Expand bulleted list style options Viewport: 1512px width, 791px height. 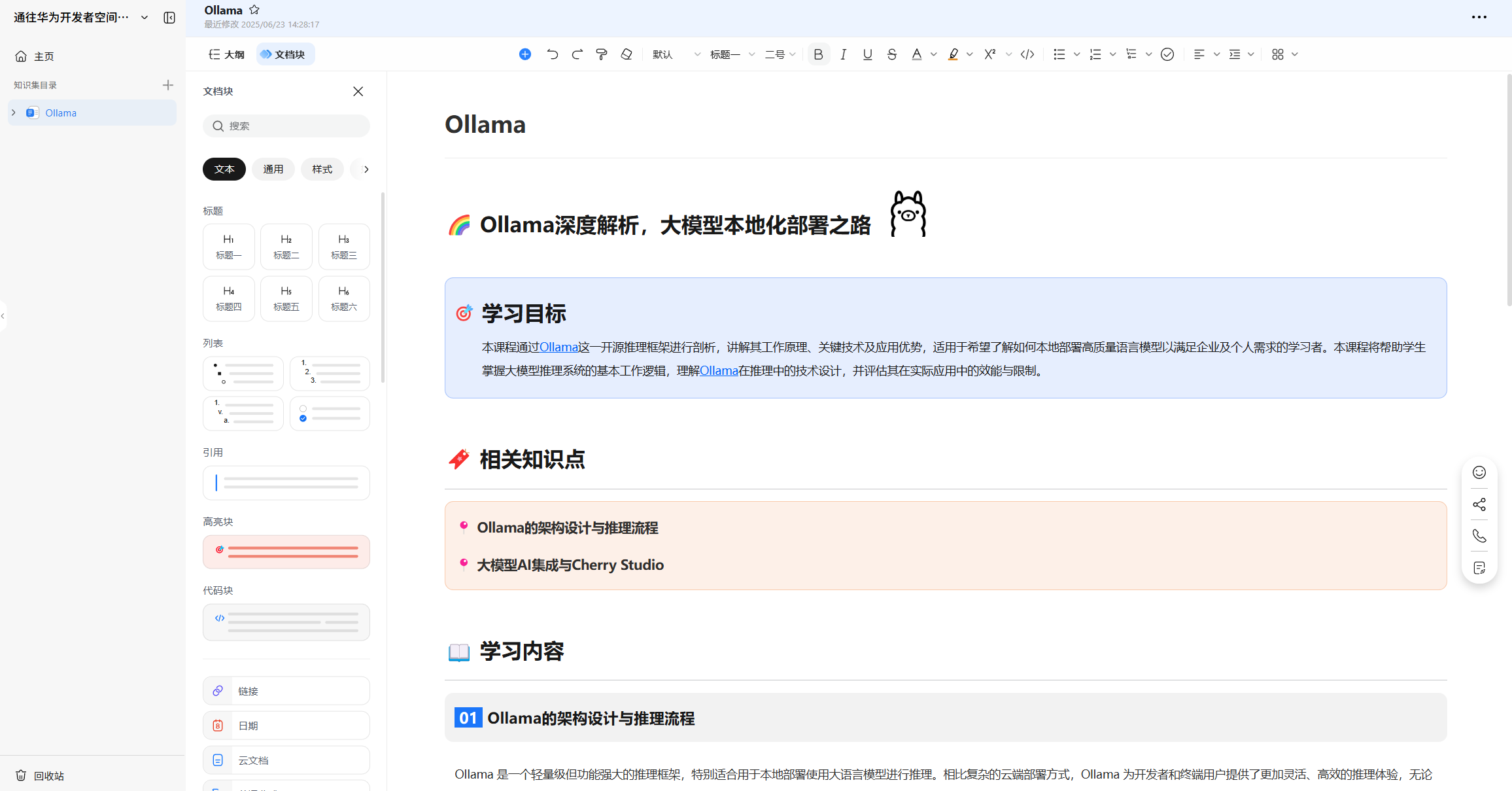click(x=1076, y=54)
